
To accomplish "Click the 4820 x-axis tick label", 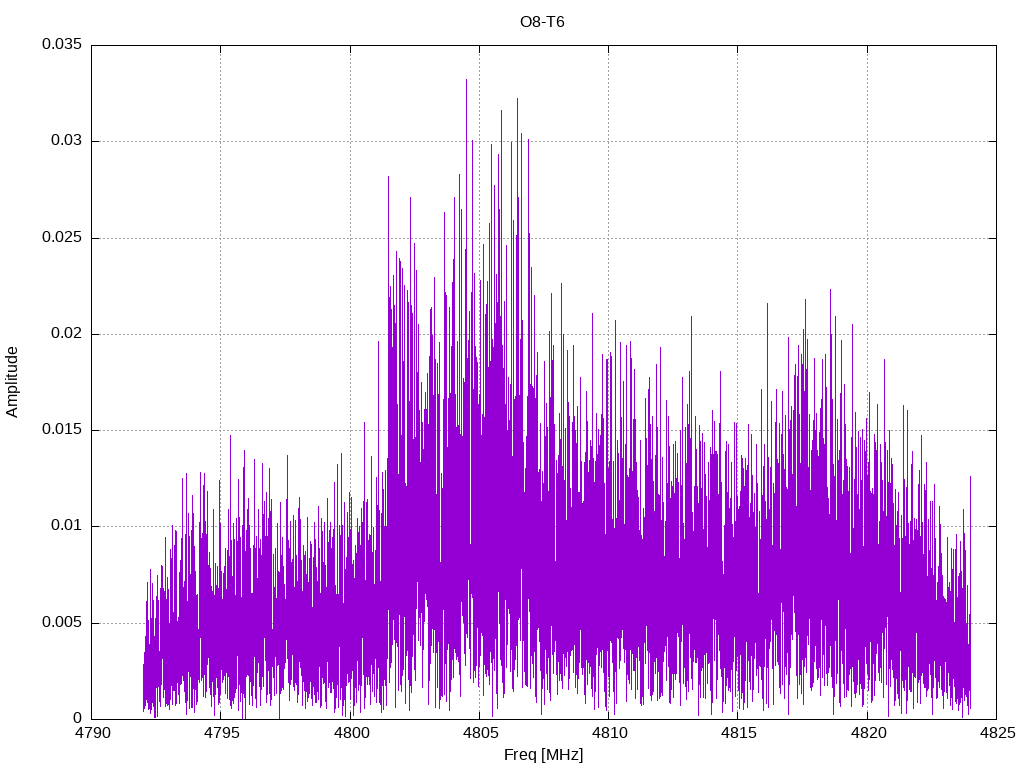I will (866, 734).
